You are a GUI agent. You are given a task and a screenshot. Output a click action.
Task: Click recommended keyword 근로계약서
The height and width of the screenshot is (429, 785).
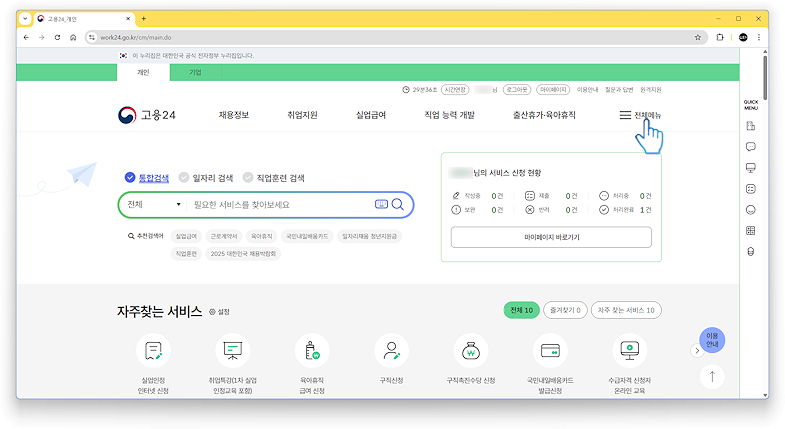click(x=223, y=236)
